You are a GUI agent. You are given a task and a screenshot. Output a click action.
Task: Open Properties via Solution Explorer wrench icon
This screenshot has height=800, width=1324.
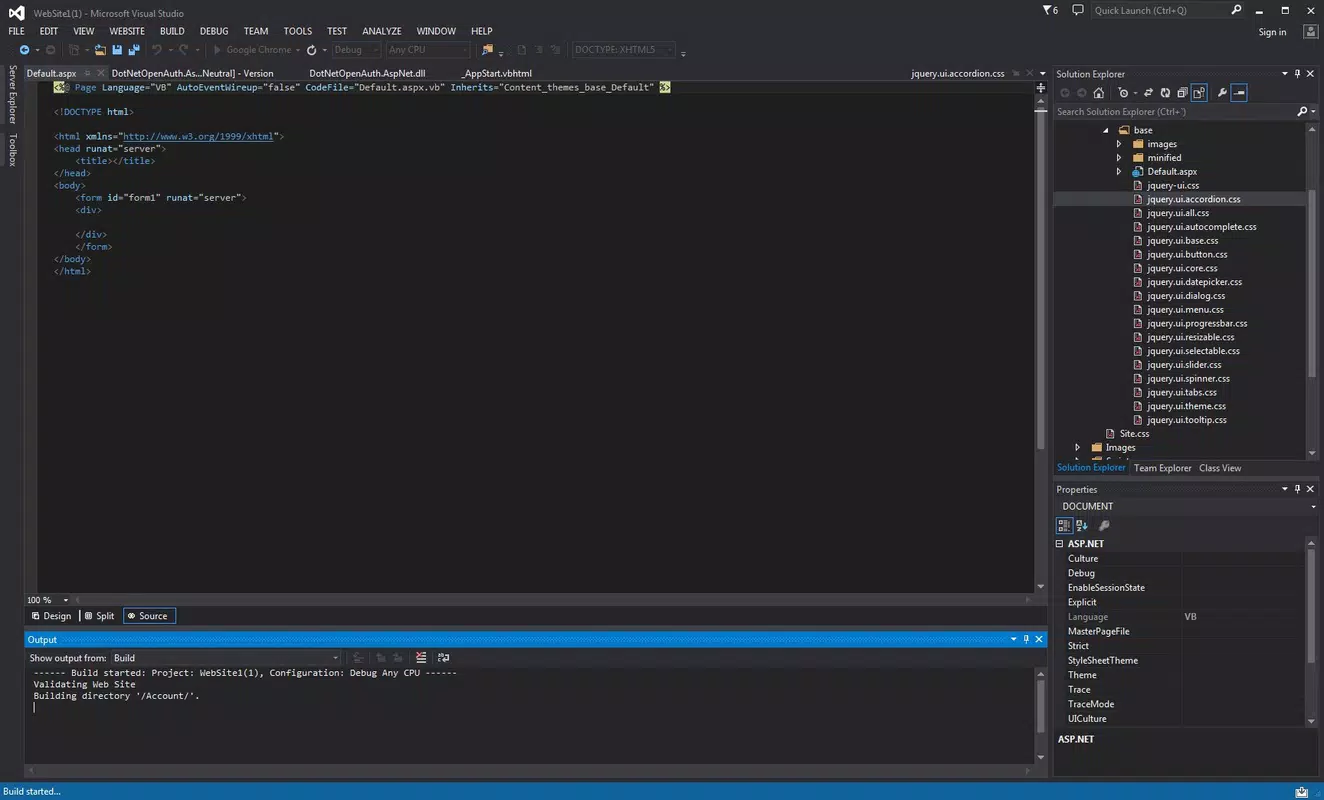tap(1222, 93)
